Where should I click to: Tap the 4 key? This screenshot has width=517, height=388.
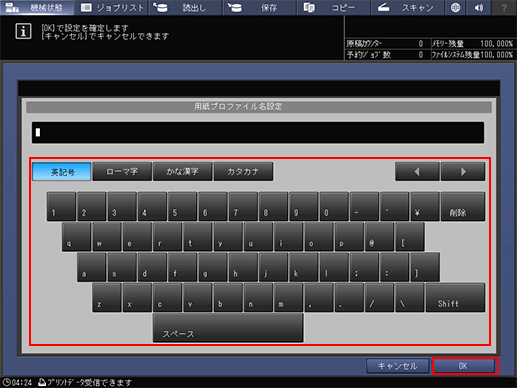coord(152,206)
